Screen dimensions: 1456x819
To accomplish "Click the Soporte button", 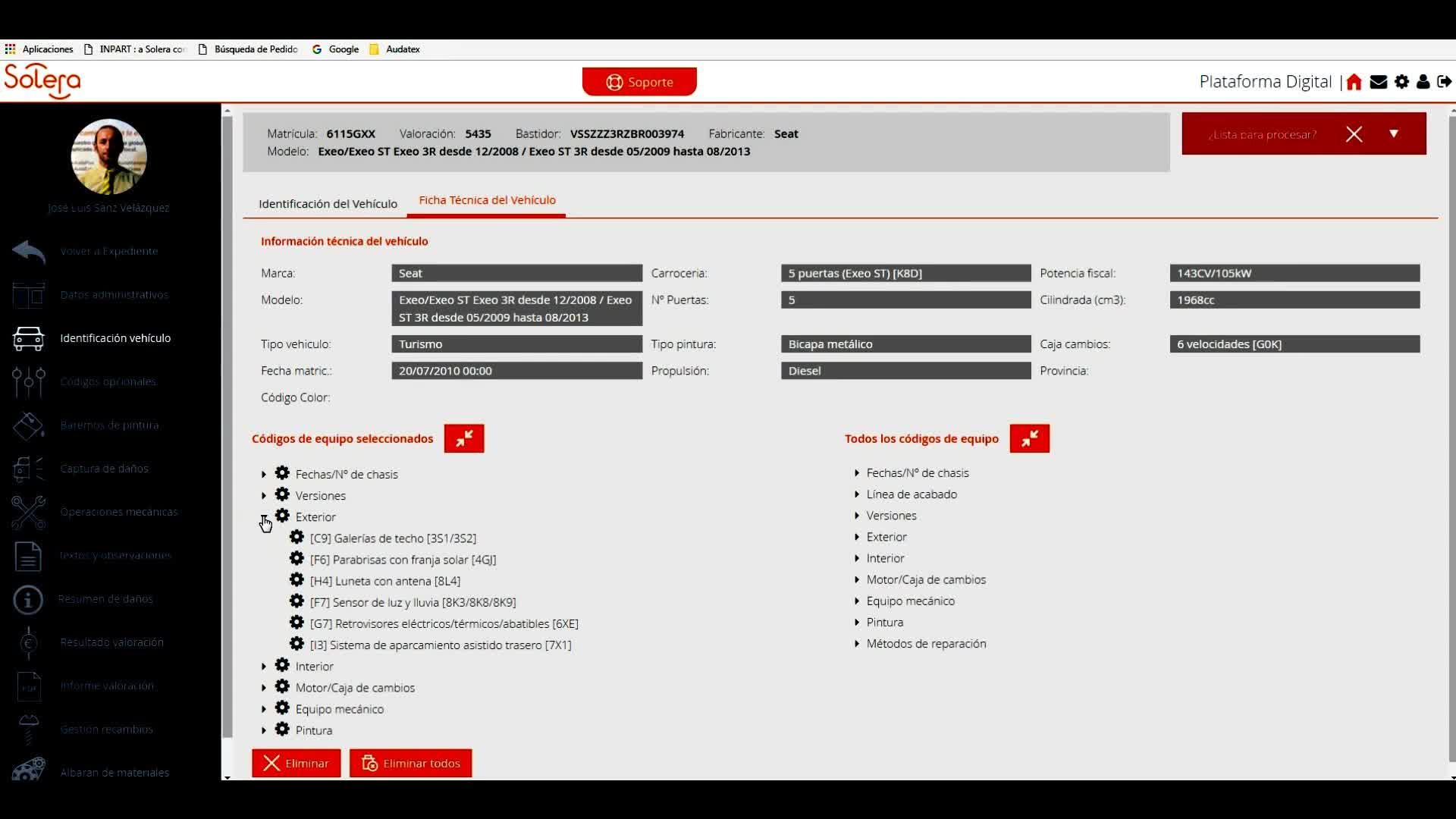I will (639, 82).
